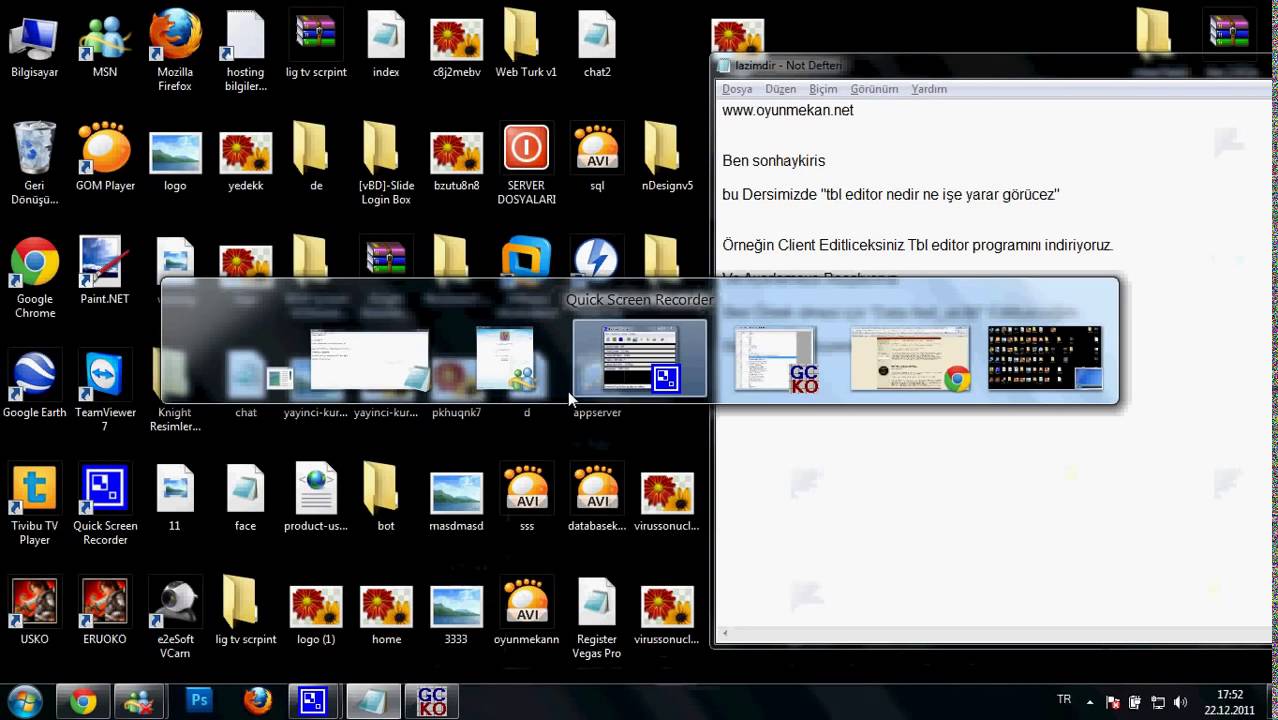Launch the TeamViewer 7 shortcut
1278x720 pixels.
click(105, 391)
